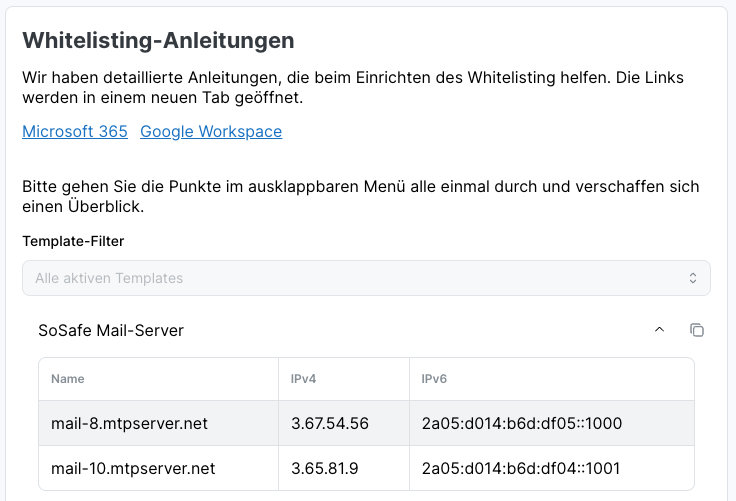Click the IPv4 address 3.65.81.9

pos(326,468)
